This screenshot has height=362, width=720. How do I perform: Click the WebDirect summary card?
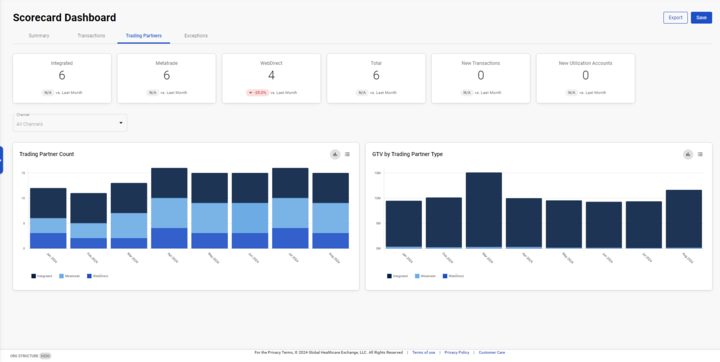coord(271,78)
